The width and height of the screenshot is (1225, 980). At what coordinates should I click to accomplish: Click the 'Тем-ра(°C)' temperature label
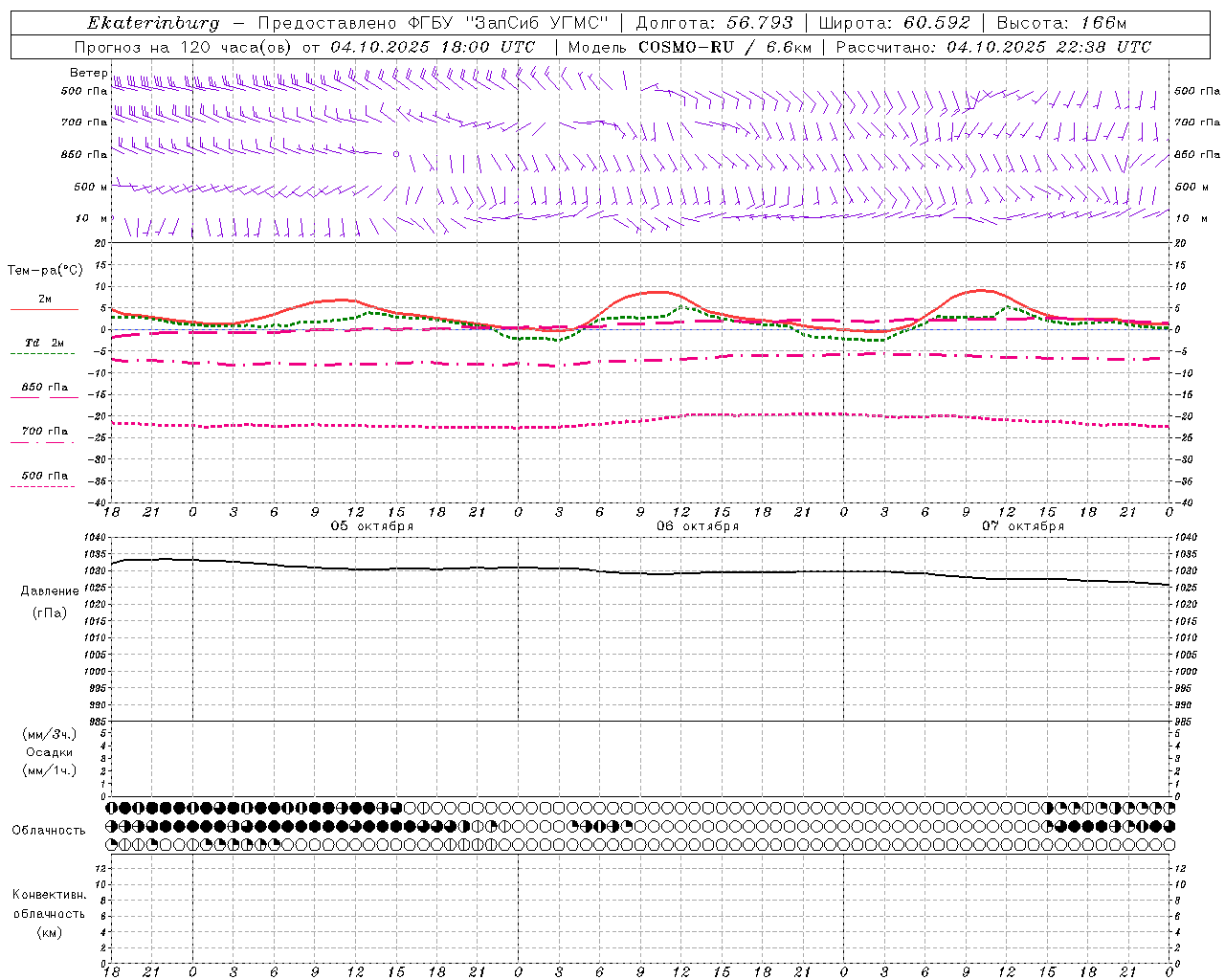pyautogui.click(x=45, y=271)
